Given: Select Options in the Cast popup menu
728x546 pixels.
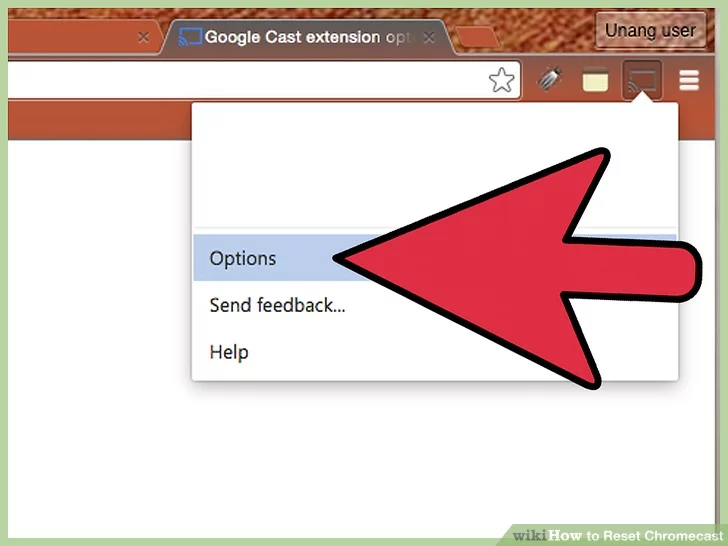Looking at the screenshot, I should [435, 258].
